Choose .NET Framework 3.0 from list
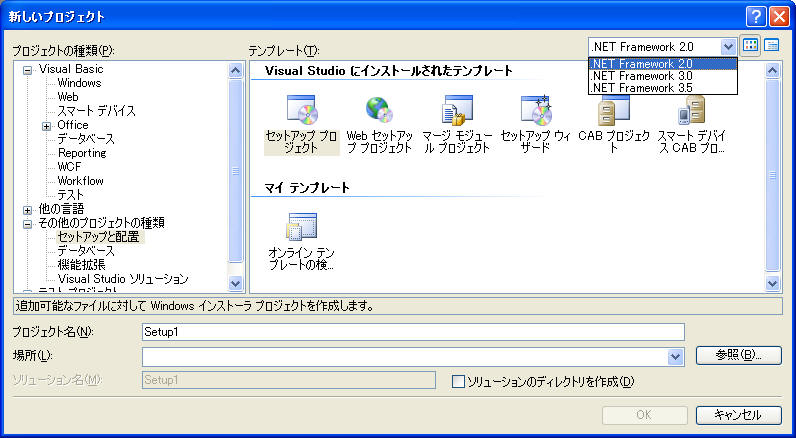The image size is (796, 438). 662,76
